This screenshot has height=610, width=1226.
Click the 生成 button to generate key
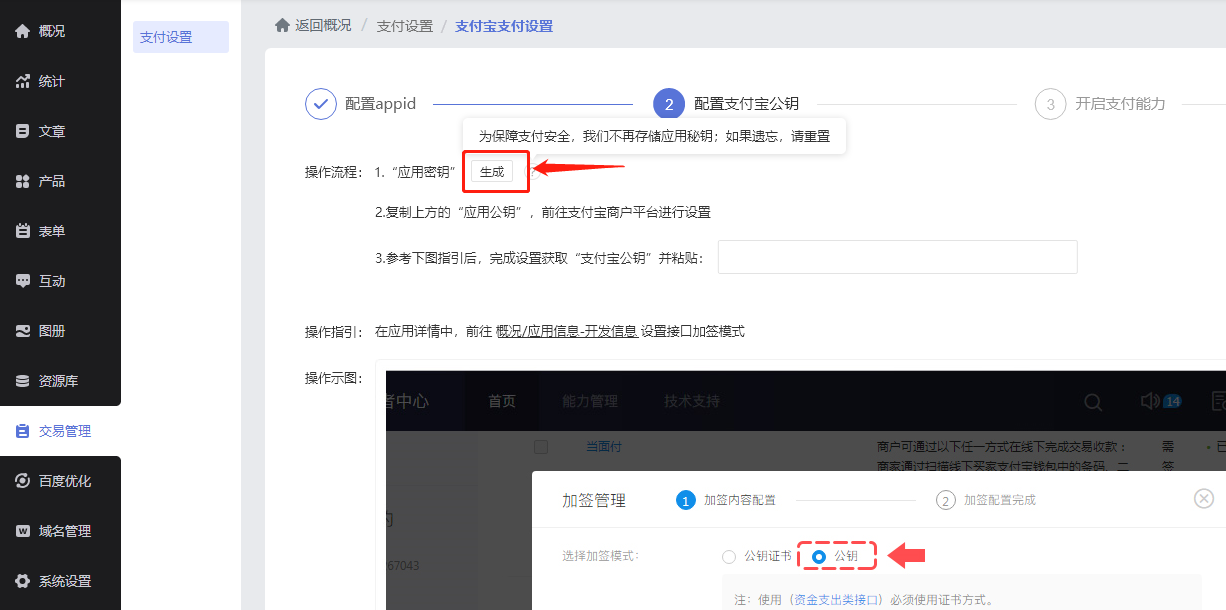coord(492,172)
